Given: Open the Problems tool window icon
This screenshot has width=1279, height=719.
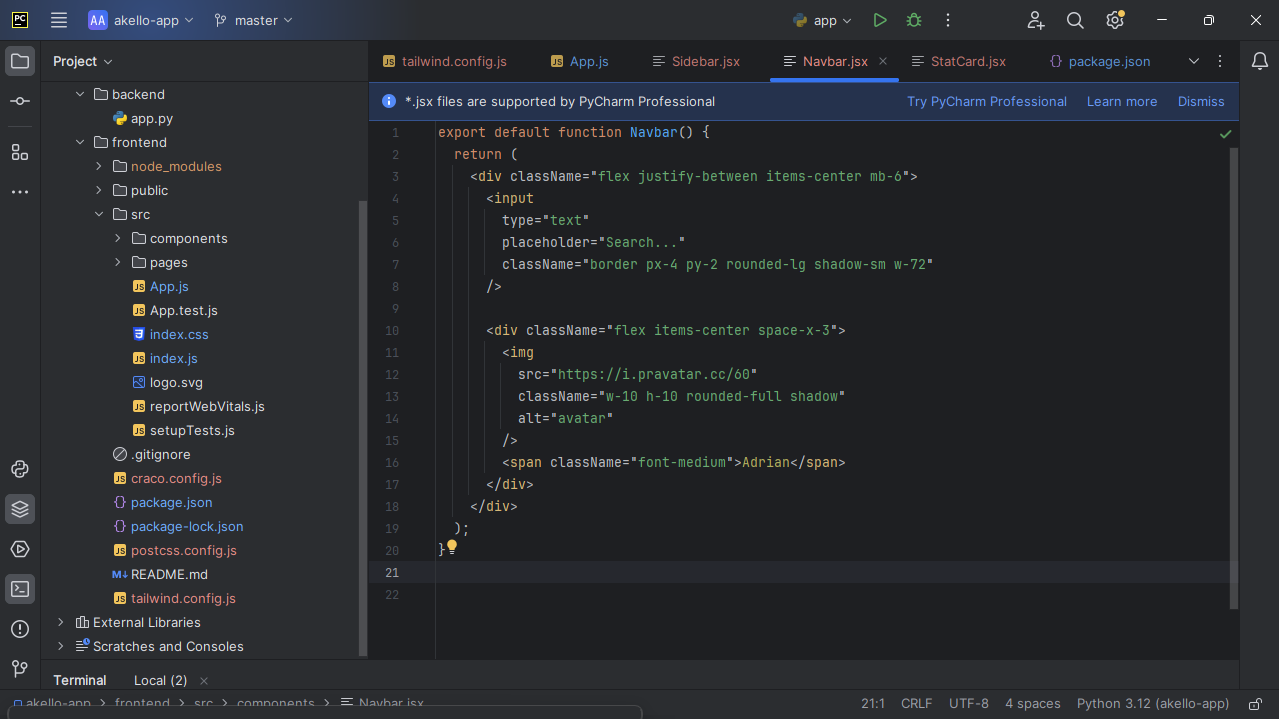Looking at the screenshot, I should point(20,629).
